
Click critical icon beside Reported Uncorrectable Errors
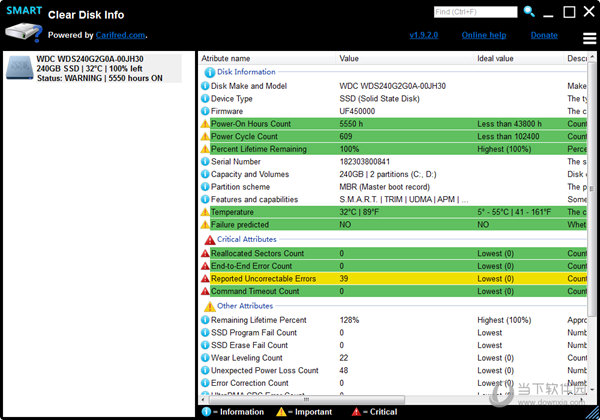[x=205, y=278]
